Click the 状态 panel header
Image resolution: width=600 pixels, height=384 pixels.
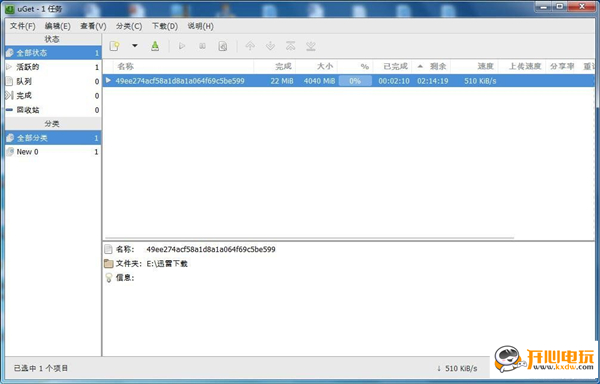point(53,39)
